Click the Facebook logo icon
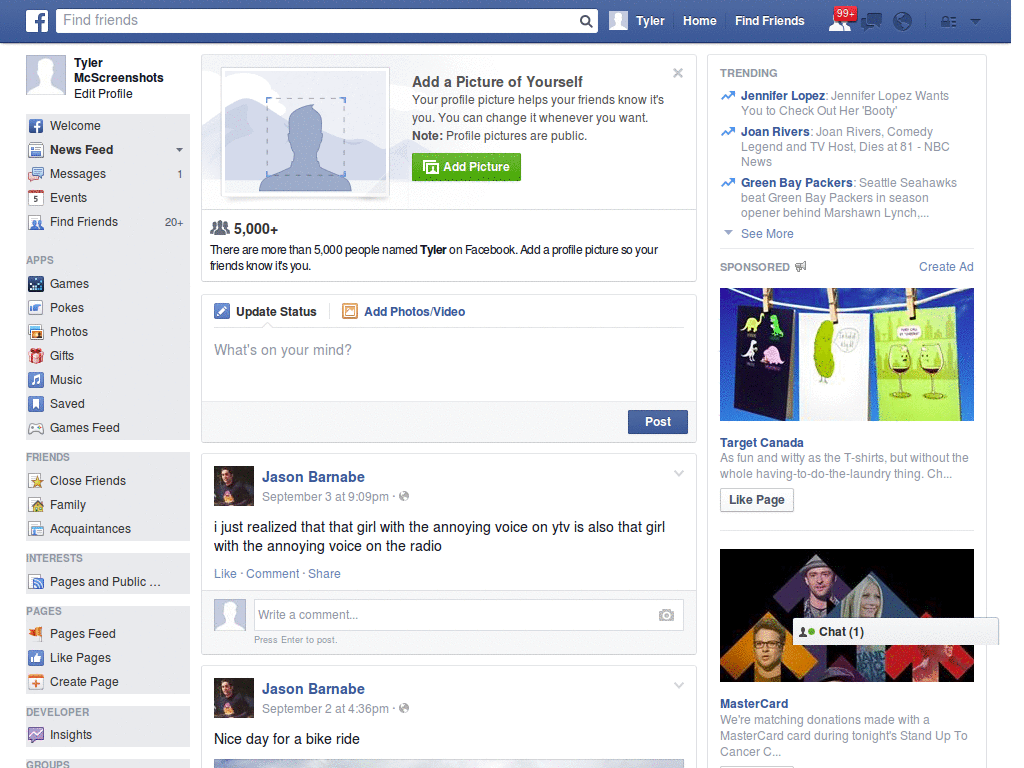 coord(37,21)
